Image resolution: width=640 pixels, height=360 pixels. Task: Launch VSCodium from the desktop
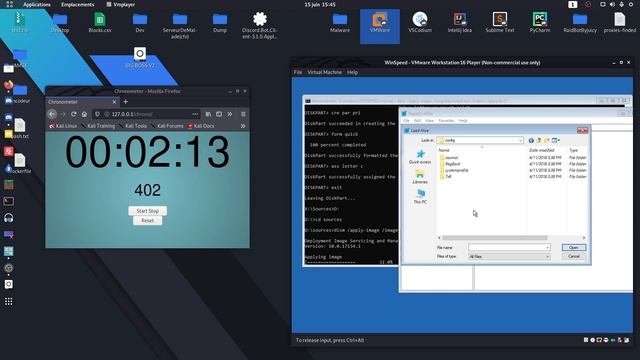click(x=420, y=22)
